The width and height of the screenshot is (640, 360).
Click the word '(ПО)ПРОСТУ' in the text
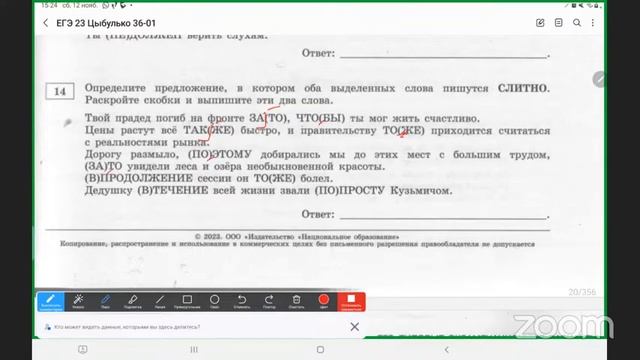(x=350, y=191)
